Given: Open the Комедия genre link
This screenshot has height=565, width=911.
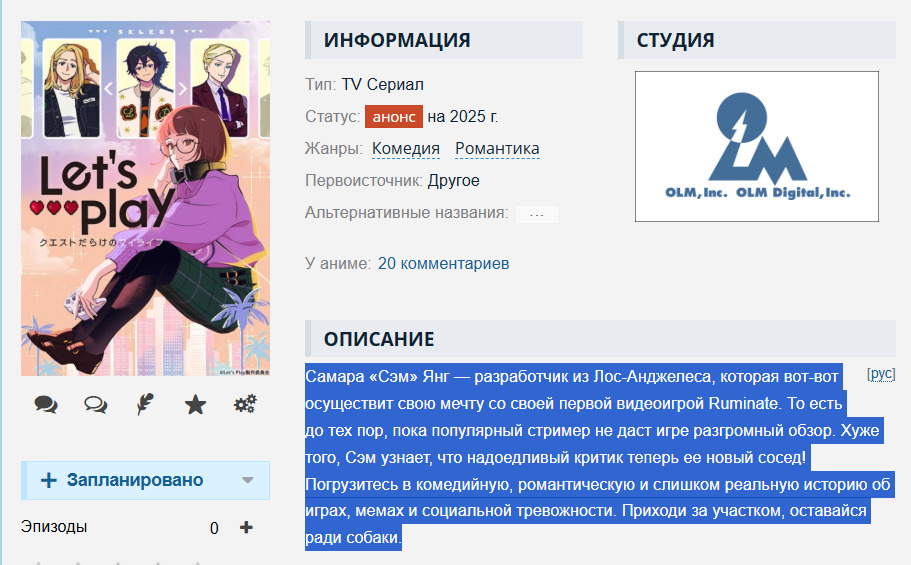Looking at the screenshot, I should [406, 149].
